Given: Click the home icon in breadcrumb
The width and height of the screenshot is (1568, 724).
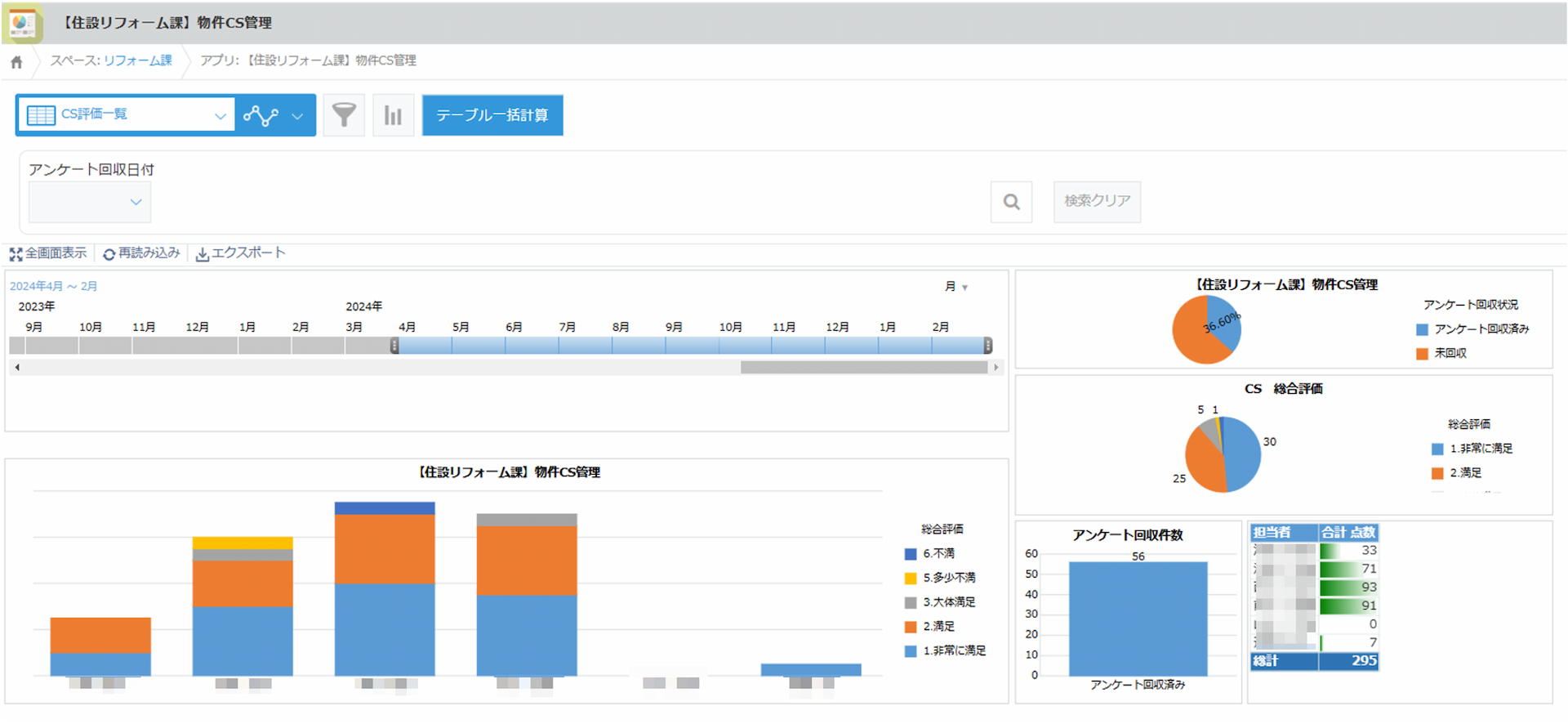Looking at the screenshot, I should tap(16, 62).
